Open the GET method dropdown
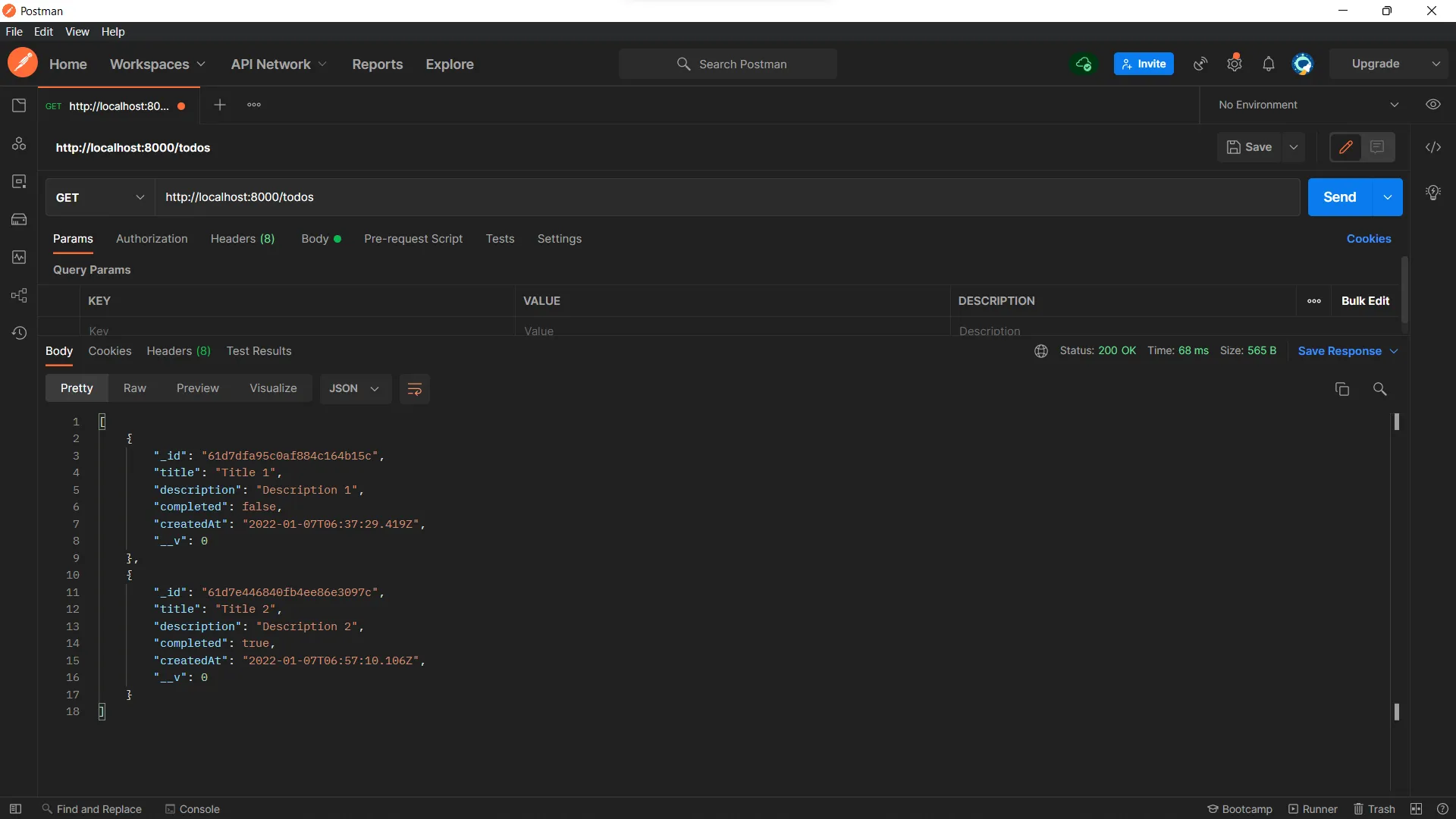 tap(100, 197)
